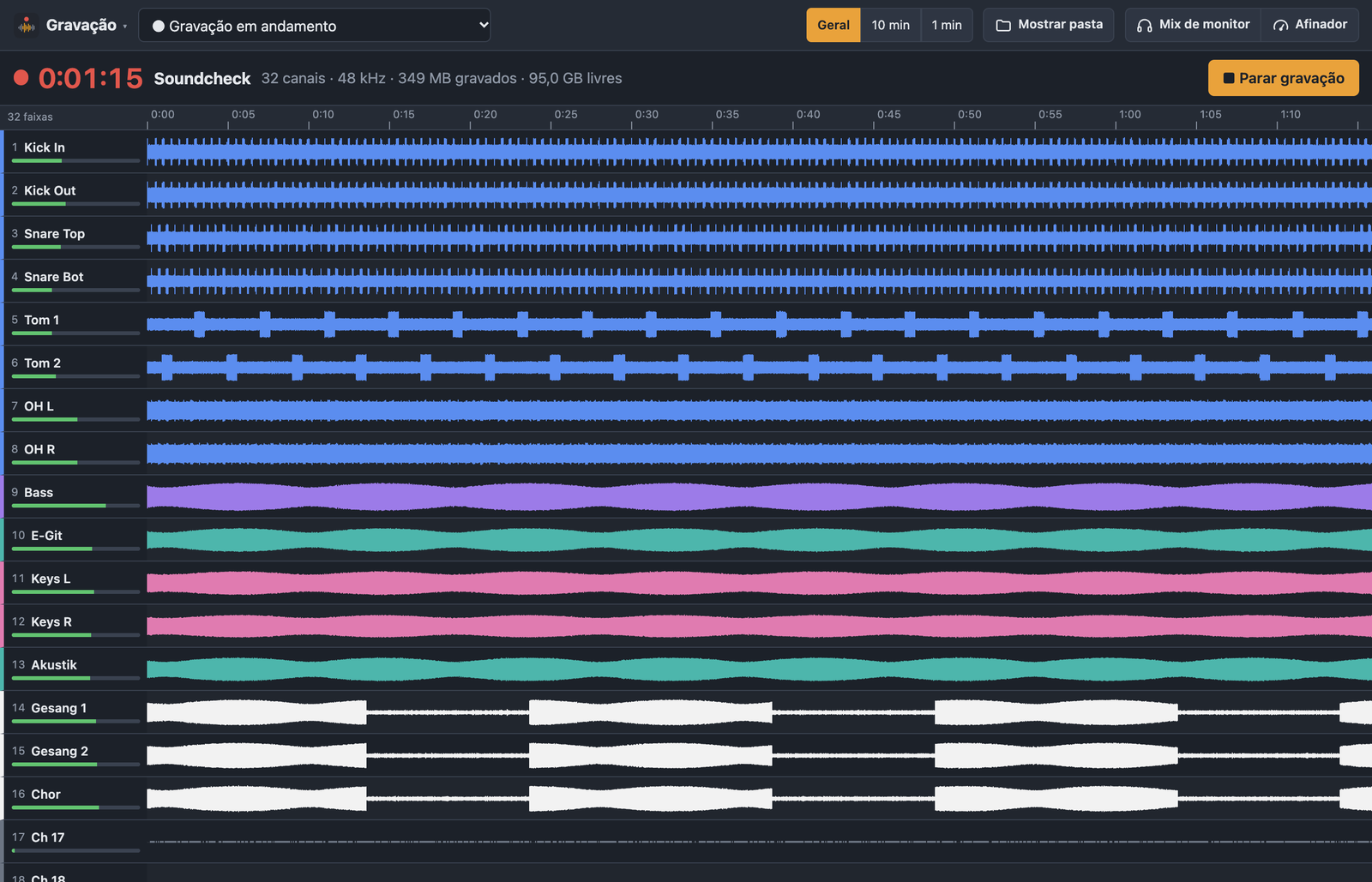Open the 'Gravação em andamento' dropdown

315,26
